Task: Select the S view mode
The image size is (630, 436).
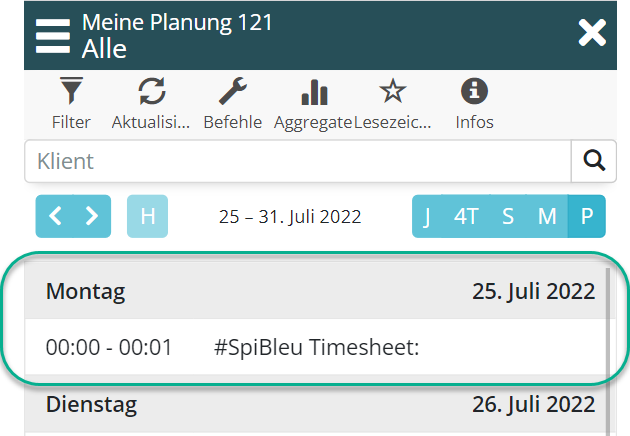Action: click(x=508, y=216)
